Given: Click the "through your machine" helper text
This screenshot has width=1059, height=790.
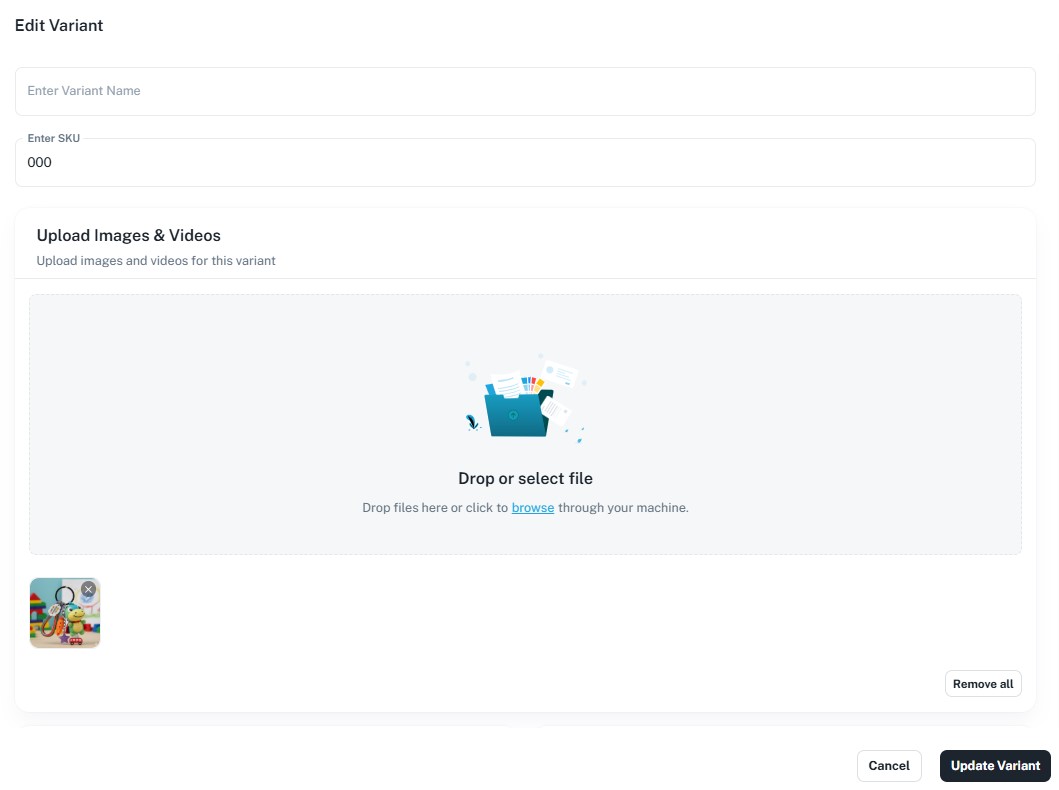Looking at the screenshot, I should click(x=623, y=508).
